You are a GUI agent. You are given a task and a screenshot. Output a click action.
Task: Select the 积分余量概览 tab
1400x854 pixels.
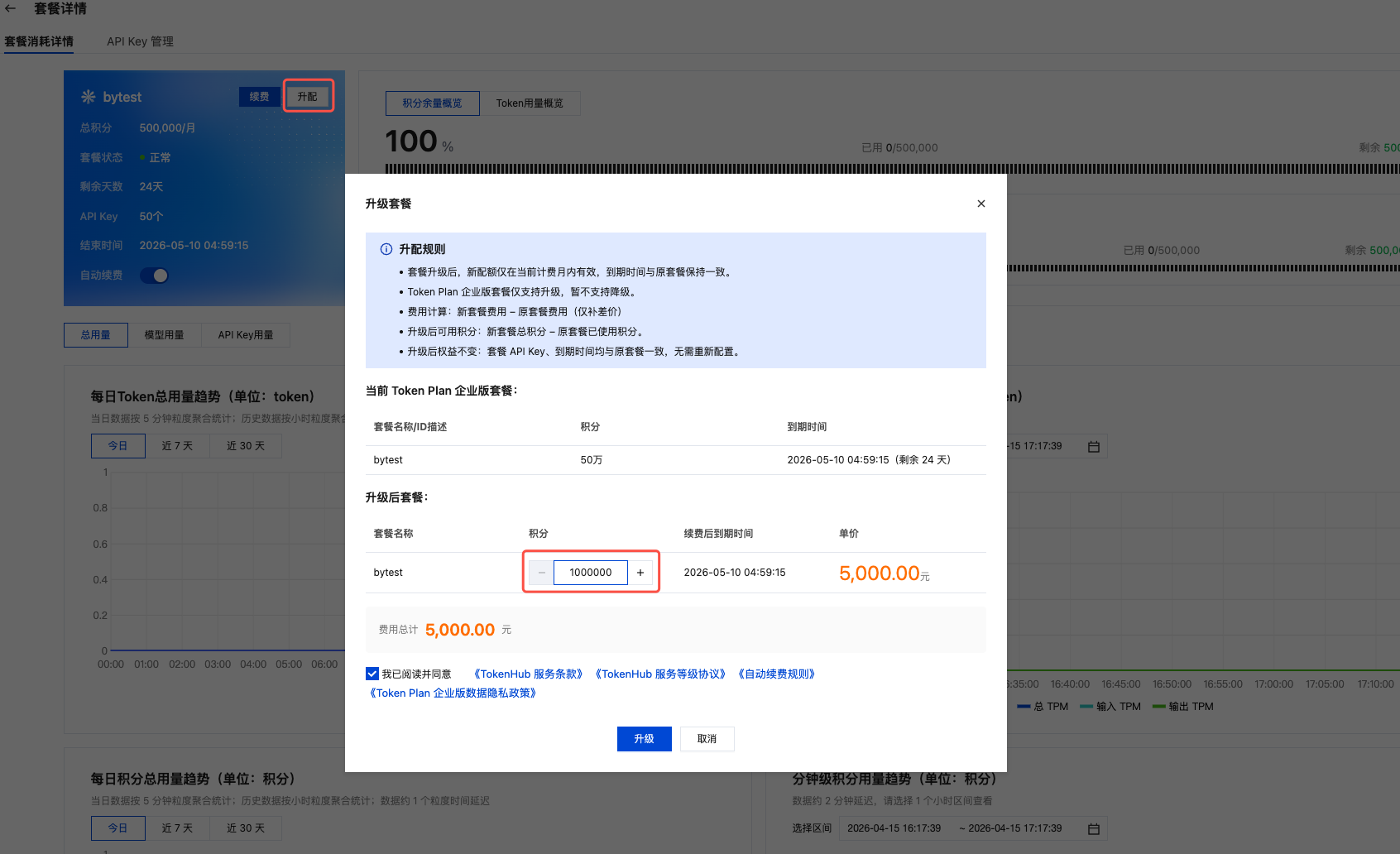pyautogui.click(x=433, y=103)
